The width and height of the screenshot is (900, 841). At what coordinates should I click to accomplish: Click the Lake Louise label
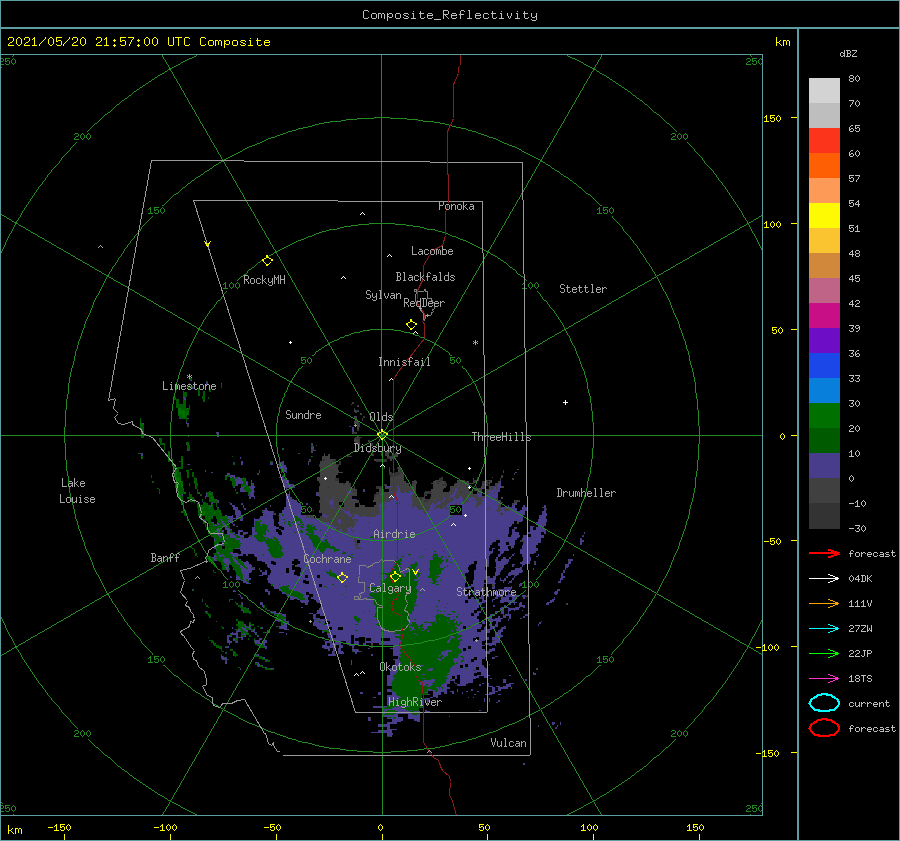tap(77, 491)
